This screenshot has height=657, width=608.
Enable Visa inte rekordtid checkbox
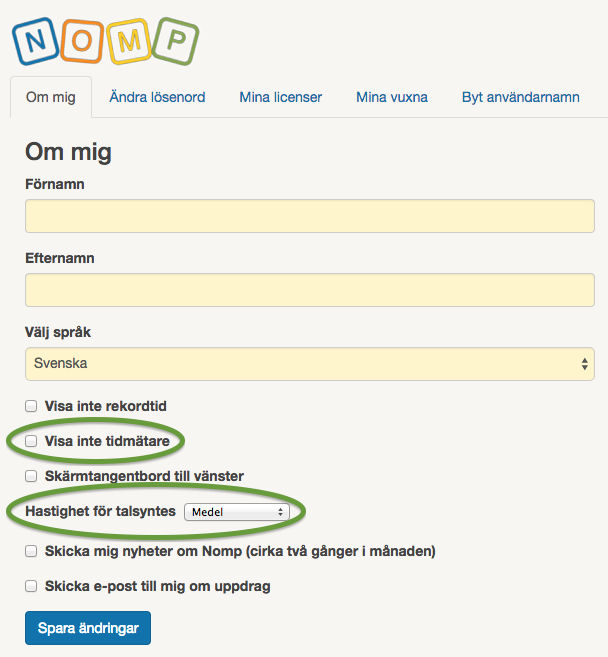coord(31,406)
